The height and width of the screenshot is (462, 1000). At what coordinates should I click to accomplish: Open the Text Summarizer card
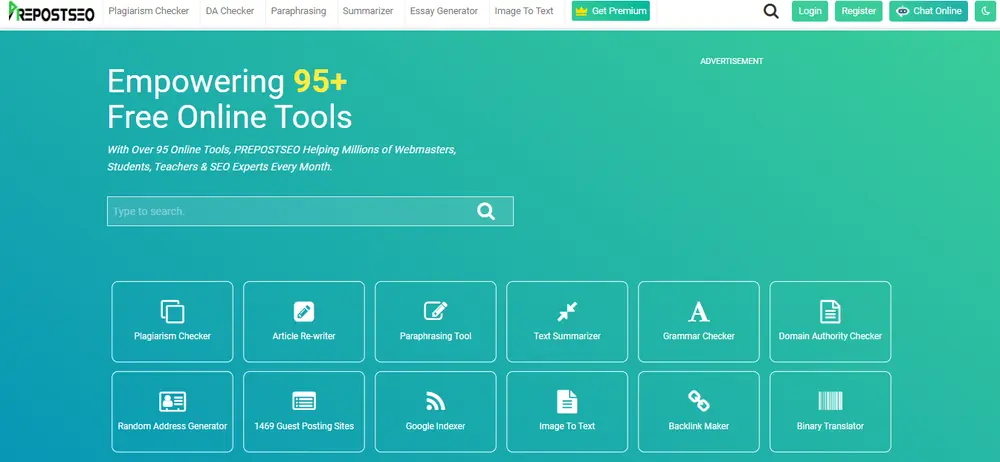point(567,320)
